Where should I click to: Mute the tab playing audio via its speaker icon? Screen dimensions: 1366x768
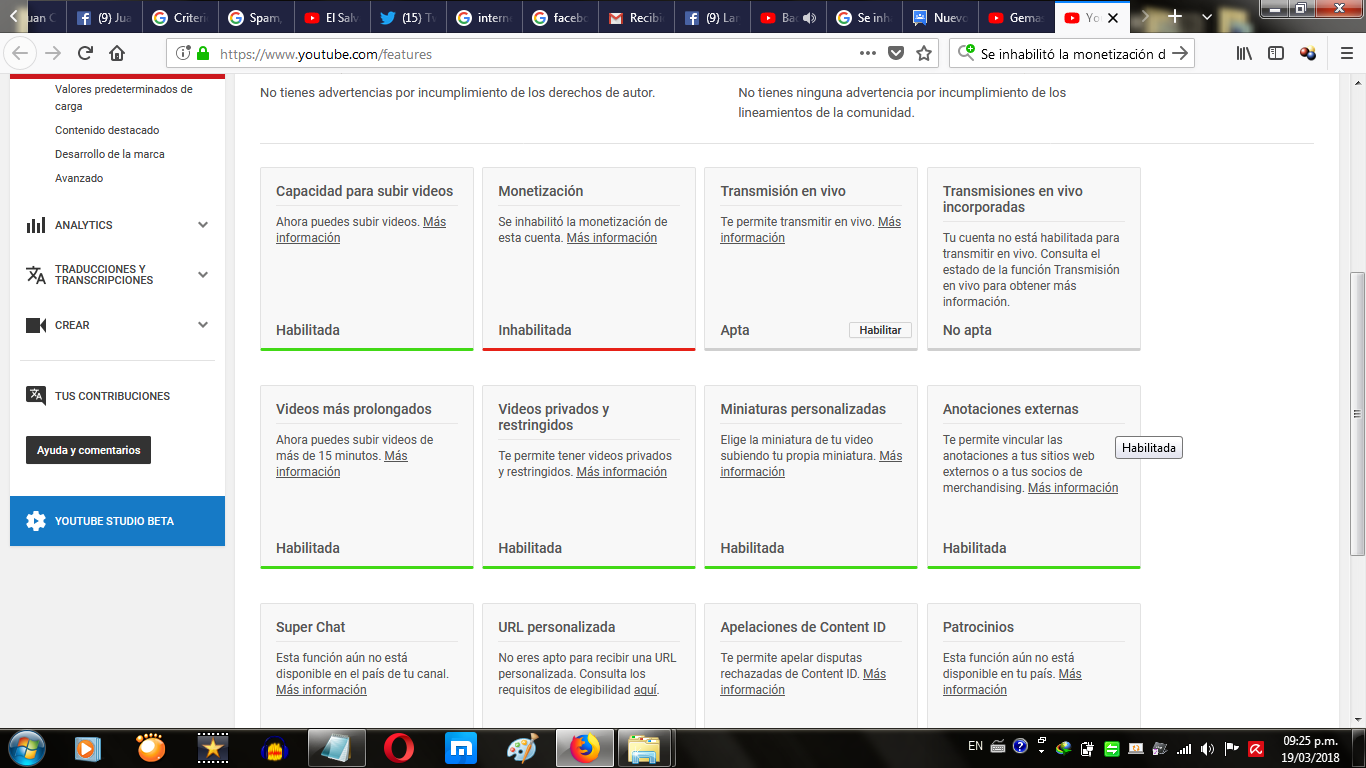[809, 18]
